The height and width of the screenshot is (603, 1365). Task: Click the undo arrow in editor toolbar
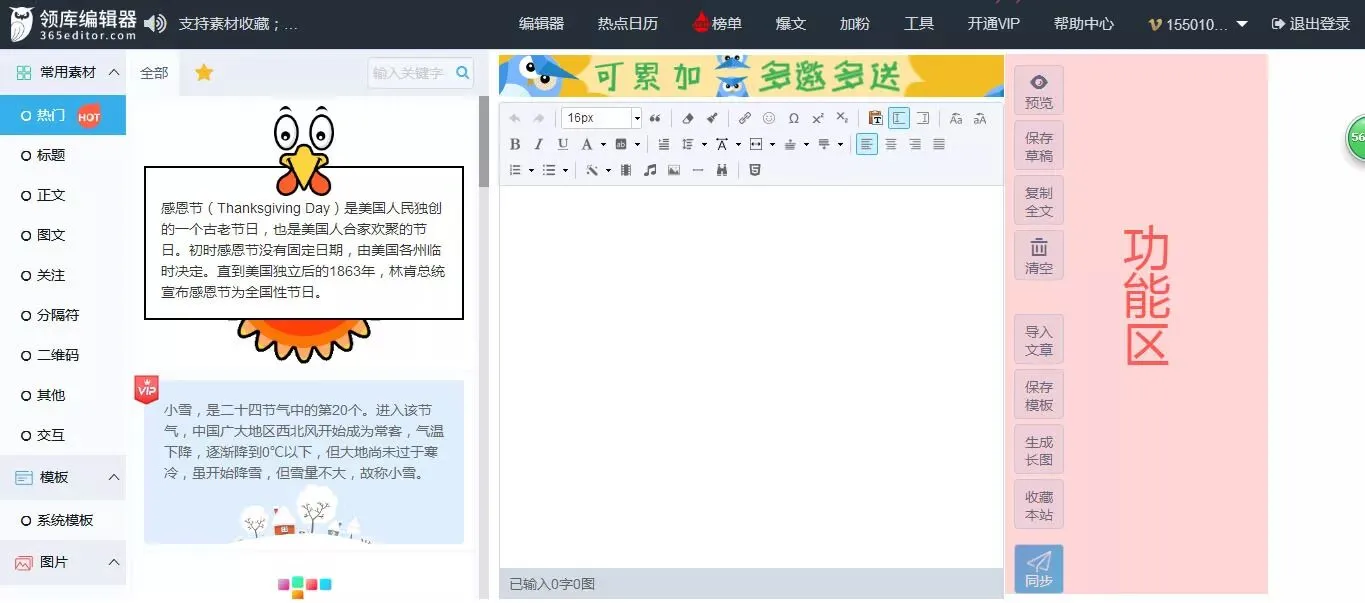point(515,118)
